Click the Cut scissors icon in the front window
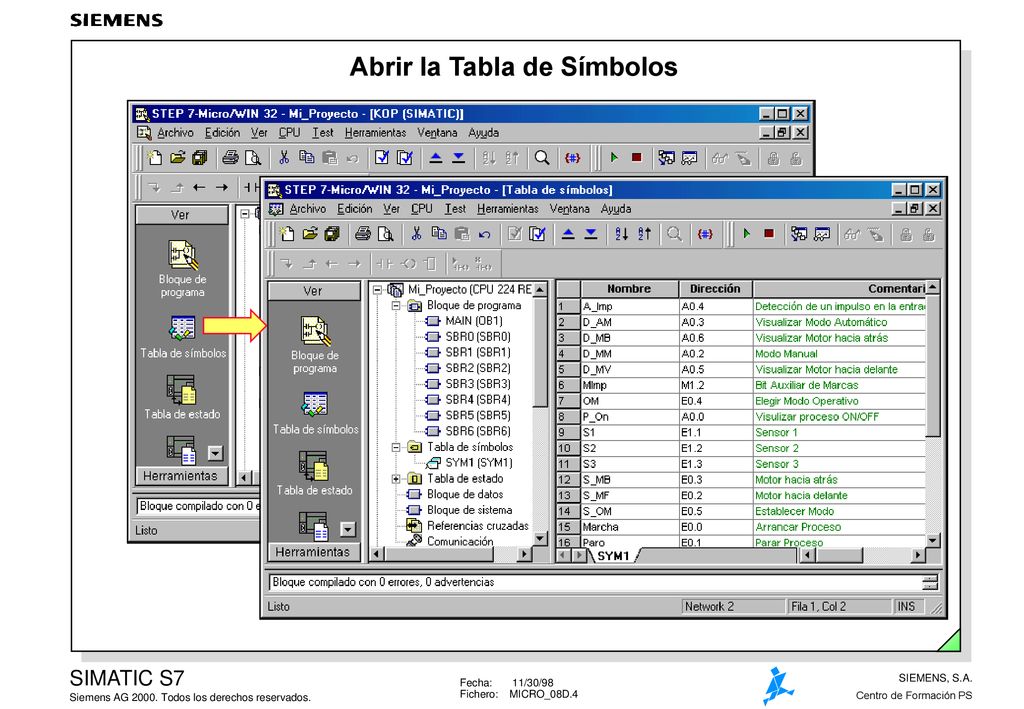Screen dimensions: 1024x709 (x=416, y=234)
